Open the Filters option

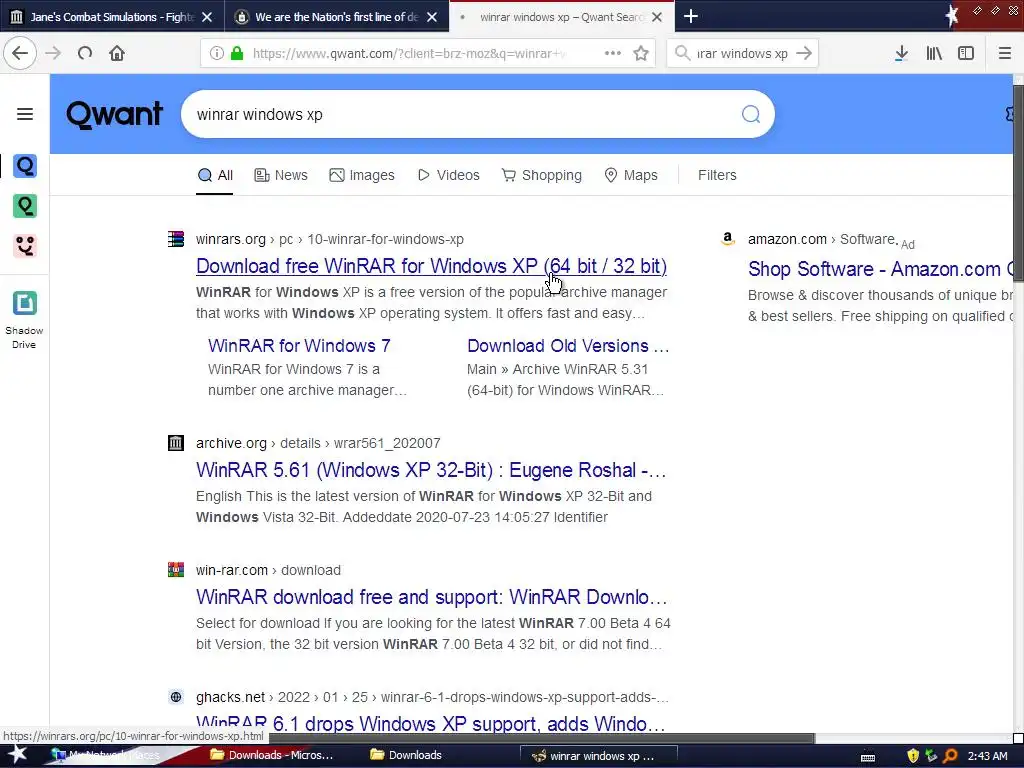(x=717, y=175)
